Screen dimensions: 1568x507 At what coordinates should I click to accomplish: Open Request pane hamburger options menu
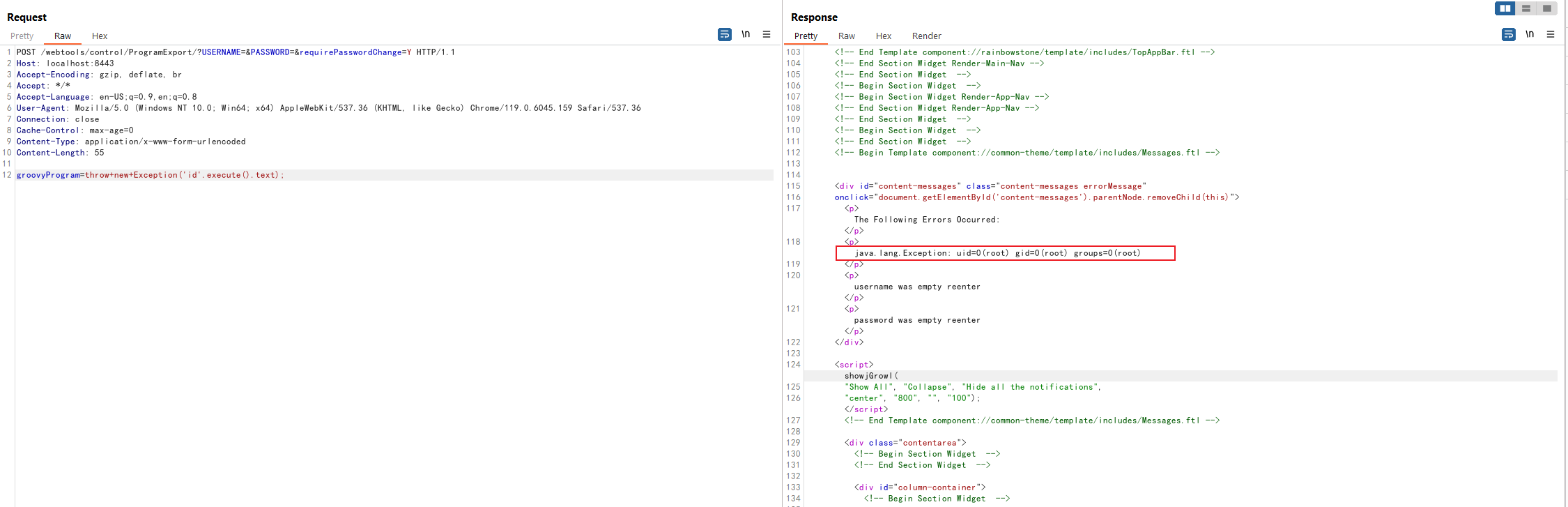[x=767, y=34]
